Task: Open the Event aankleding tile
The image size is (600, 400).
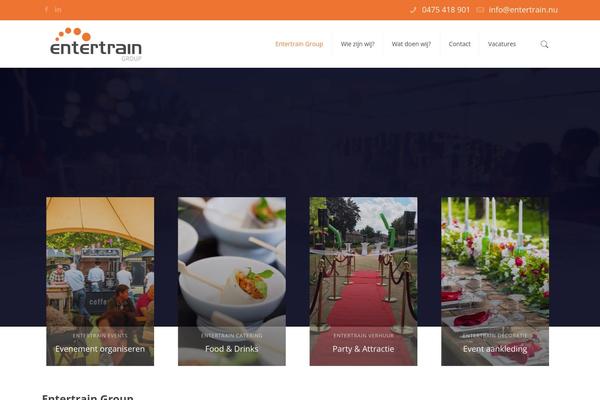Action: tap(495, 281)
